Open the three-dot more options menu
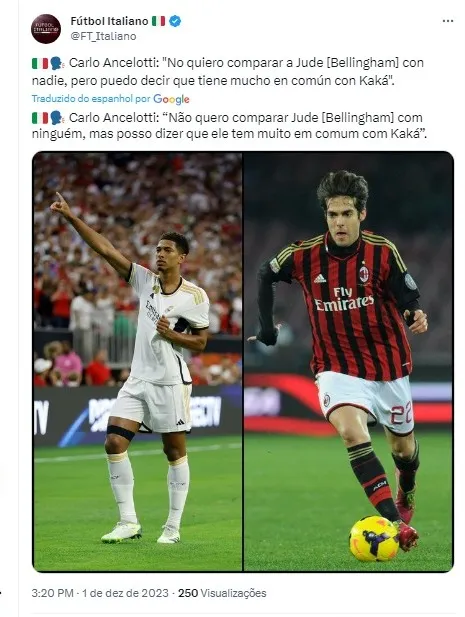Viewport: 465px width, 617px height. point(448,21)
